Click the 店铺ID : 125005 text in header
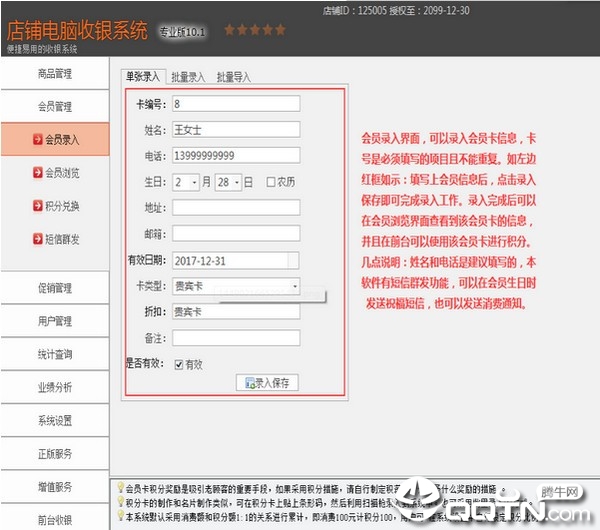 [x=355, y=11]
